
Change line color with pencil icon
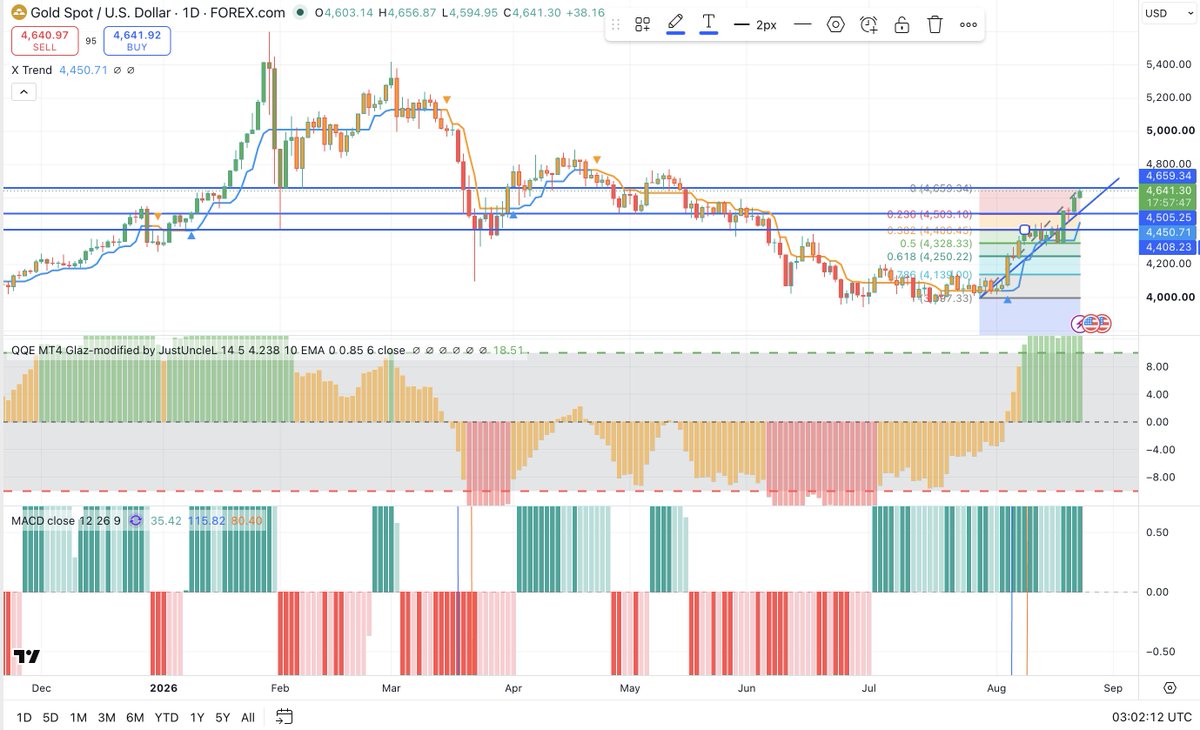675,24
